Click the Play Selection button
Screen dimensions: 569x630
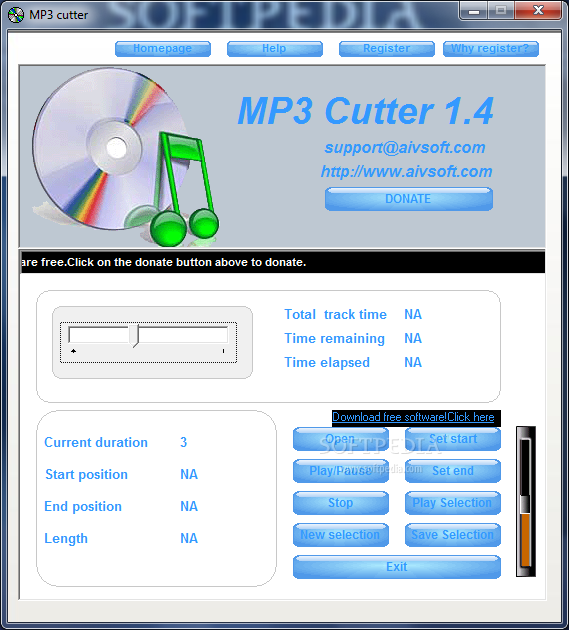(453, 503)
